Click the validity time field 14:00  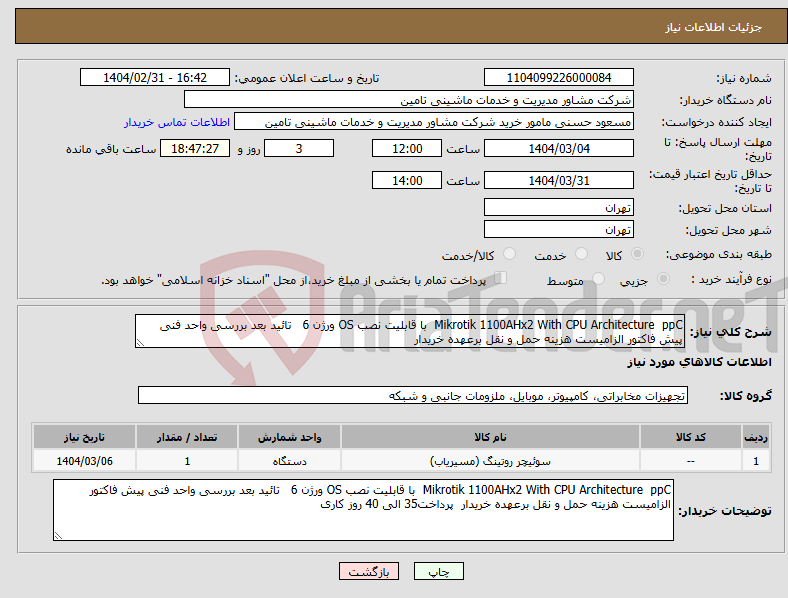(x=407, y=180)
